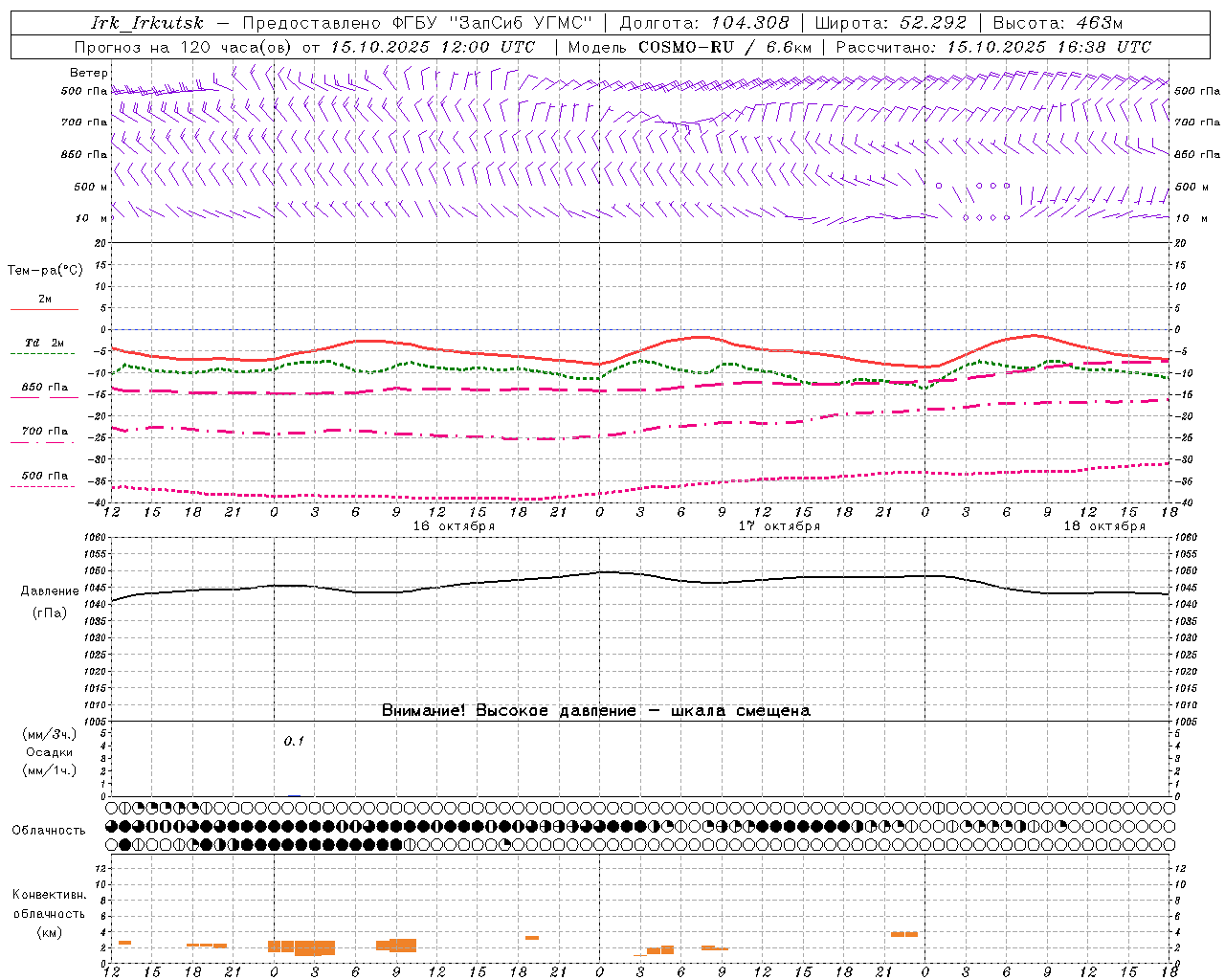This screenshot has height=980, width=1225.
Task: Click the dotted 500 гПа temperature legend line
Action: click(42, 487)
